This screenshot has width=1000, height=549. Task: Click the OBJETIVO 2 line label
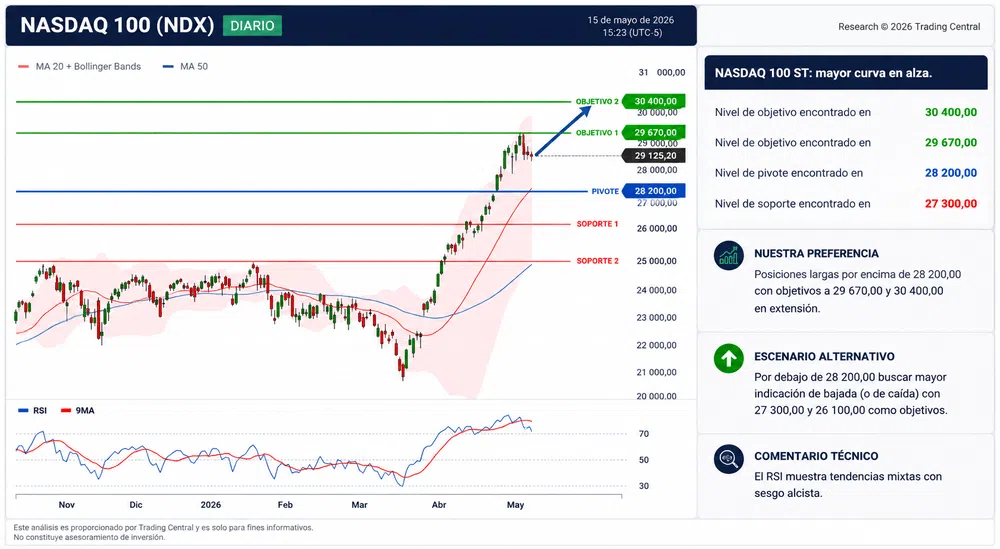597,101
